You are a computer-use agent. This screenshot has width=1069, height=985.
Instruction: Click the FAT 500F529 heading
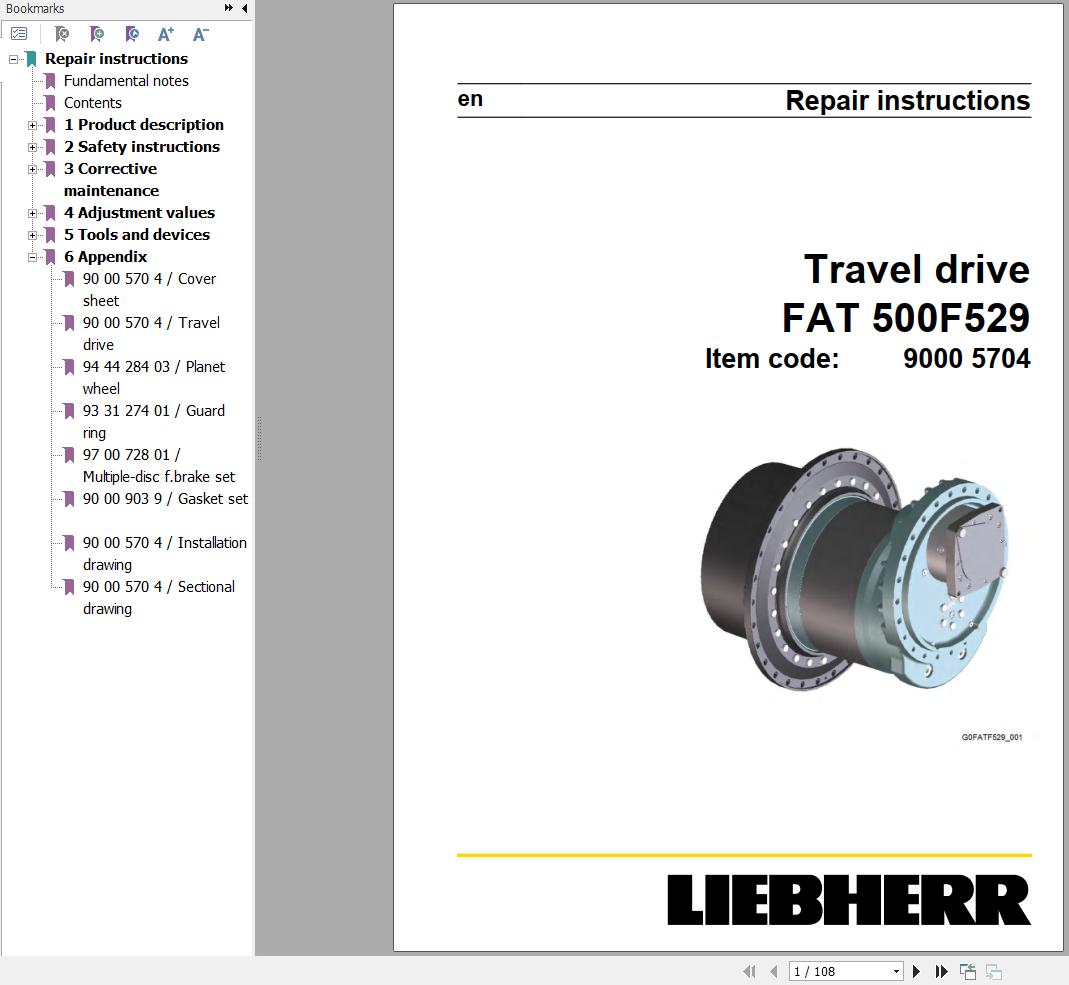(906, 318)
